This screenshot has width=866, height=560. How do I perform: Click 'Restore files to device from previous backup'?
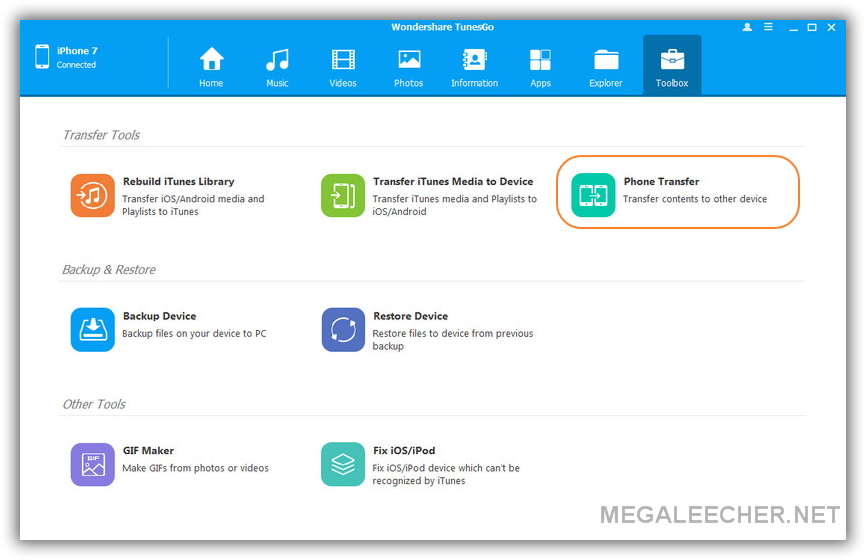coord(453,340)
